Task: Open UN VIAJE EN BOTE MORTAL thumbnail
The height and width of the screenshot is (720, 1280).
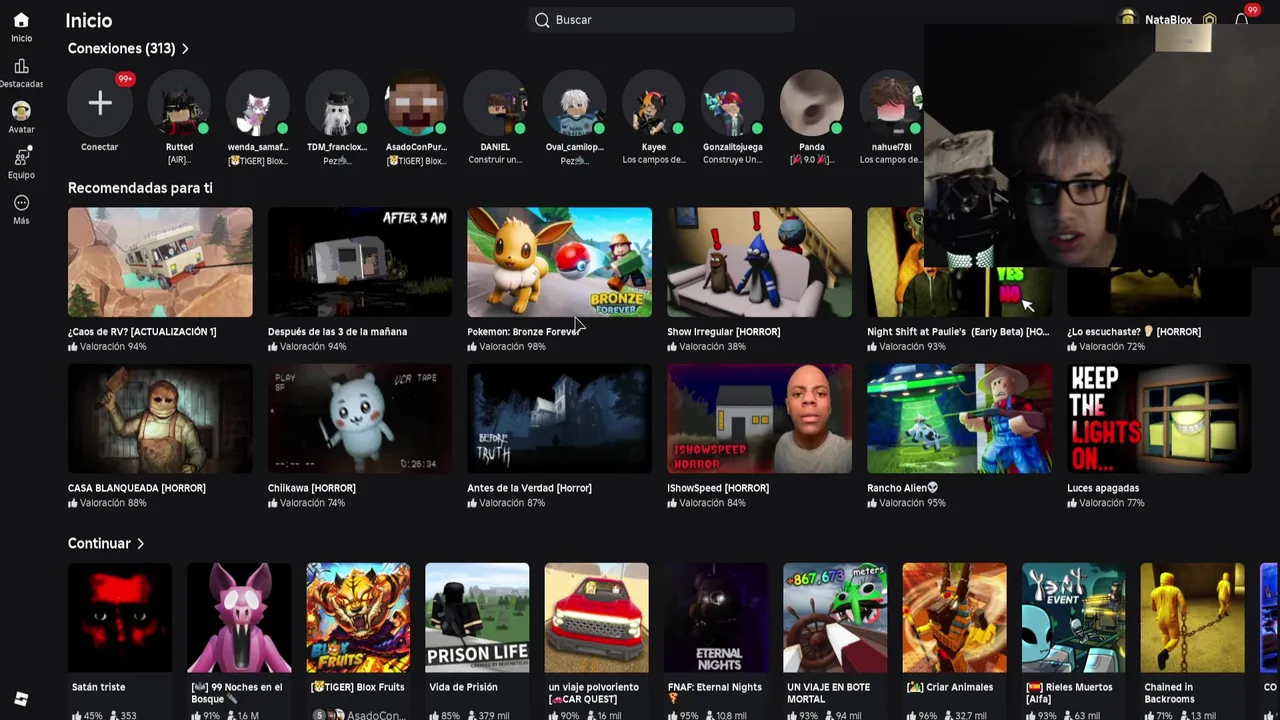Action: tap(835, 618)
